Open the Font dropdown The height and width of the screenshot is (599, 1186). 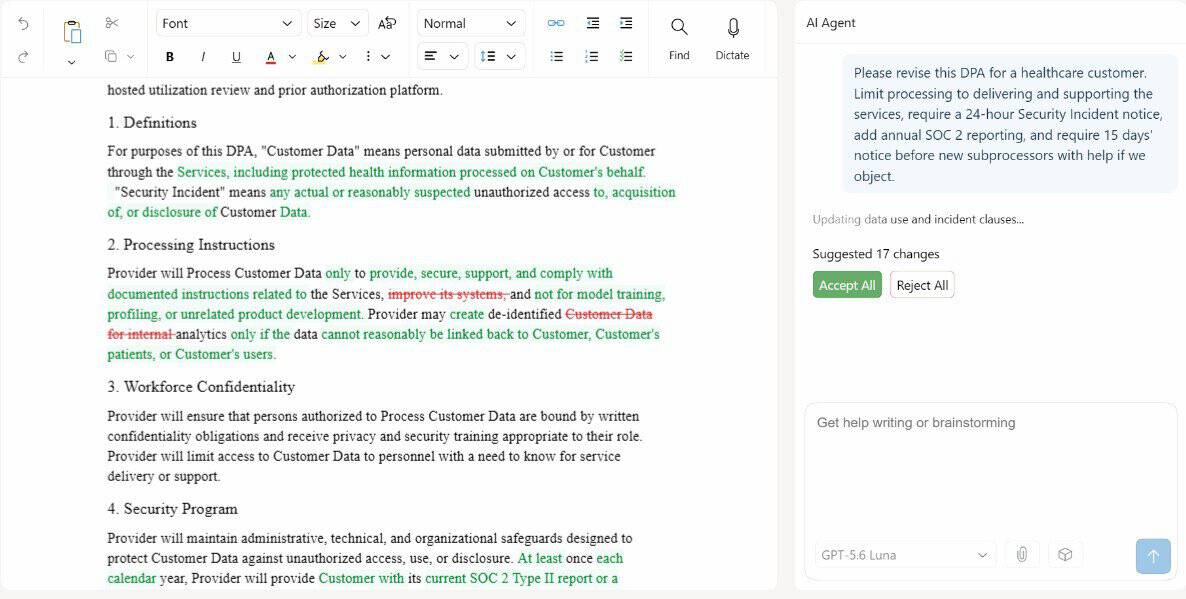[x=228, y=23]
